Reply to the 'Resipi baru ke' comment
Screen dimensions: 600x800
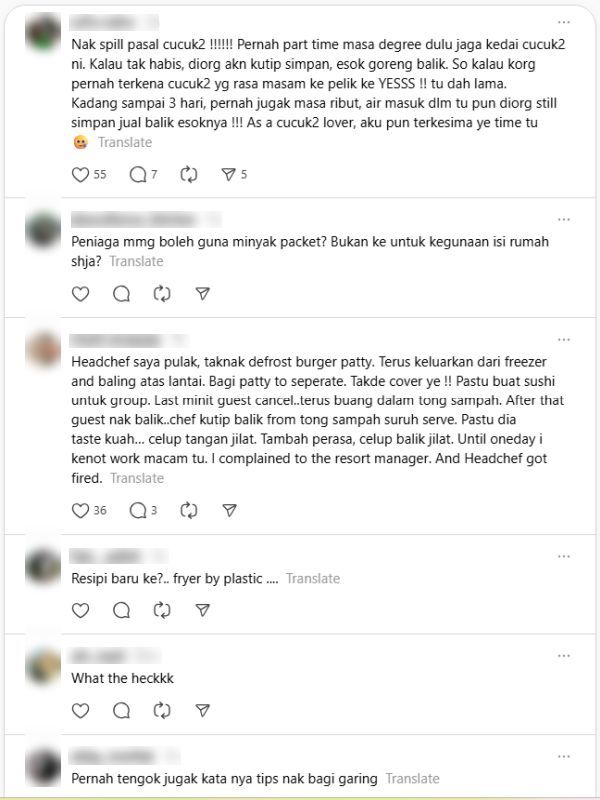tap(121, 610)
